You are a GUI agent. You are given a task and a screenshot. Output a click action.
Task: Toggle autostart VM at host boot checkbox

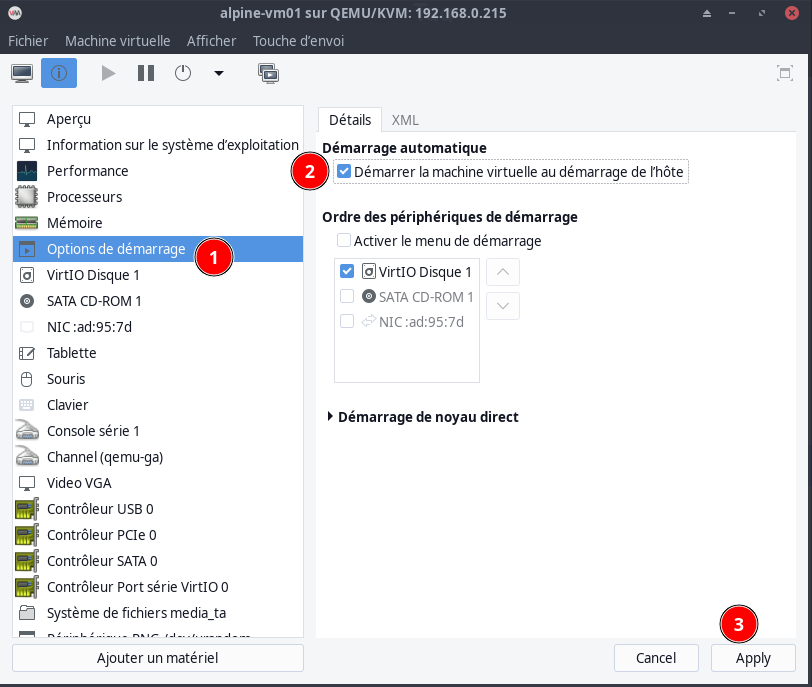pyautogui.click(x=345, y=172)
